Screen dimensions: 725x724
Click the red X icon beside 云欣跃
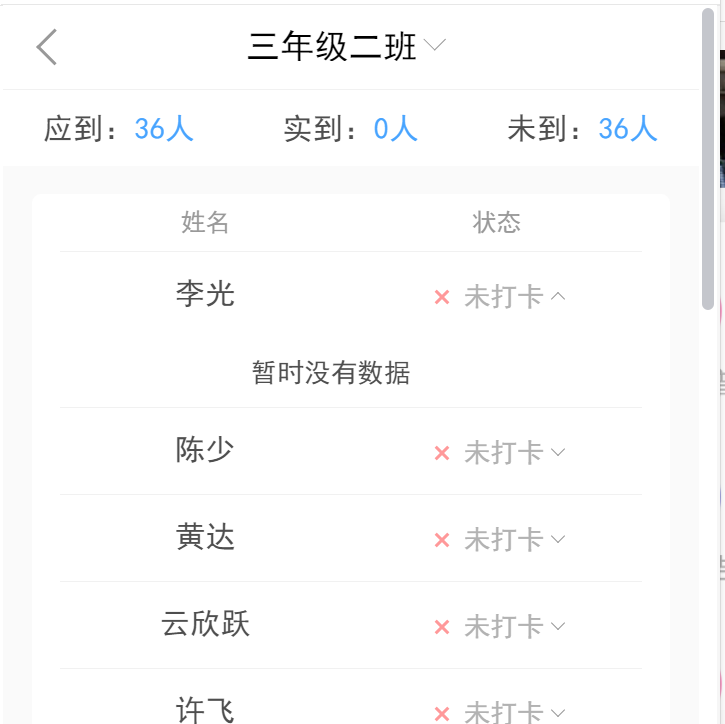pyautogui.click(x=442, y=627)
